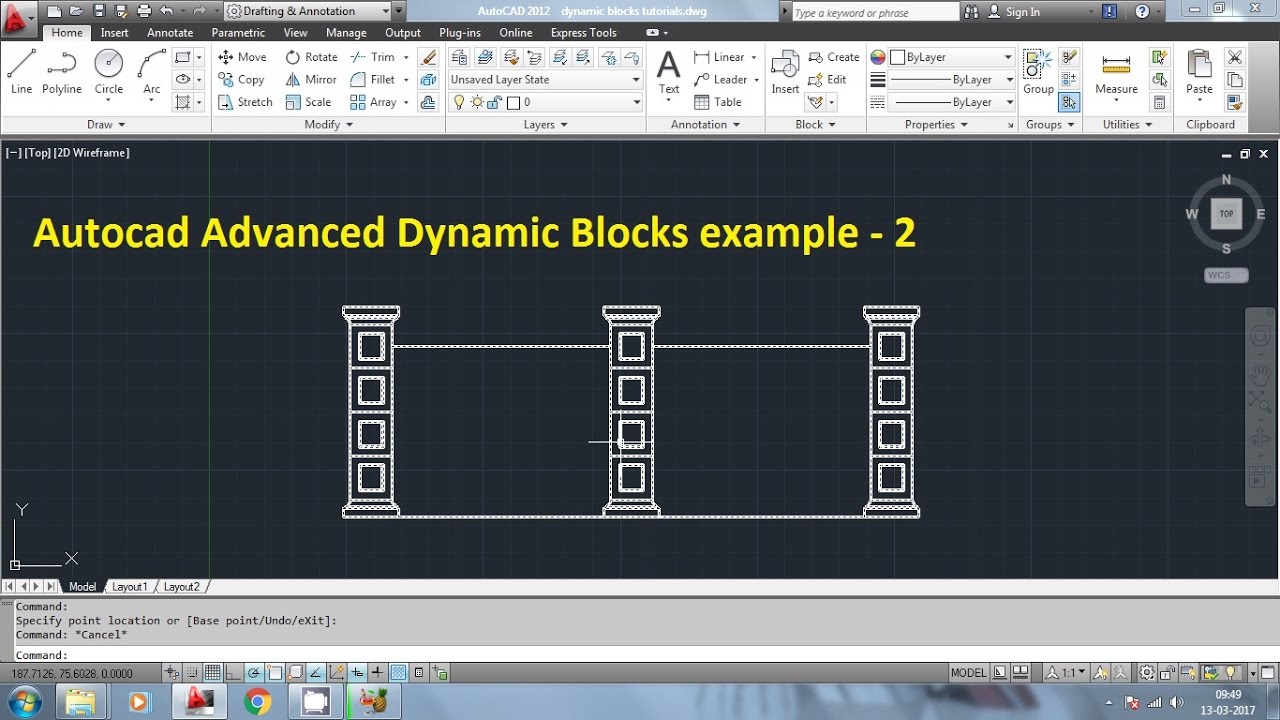Image resolution: width=1280 pixels, height=720 pixels.
Task: Toggle Object Snap in status bar
Action: [x=275, y=672]
